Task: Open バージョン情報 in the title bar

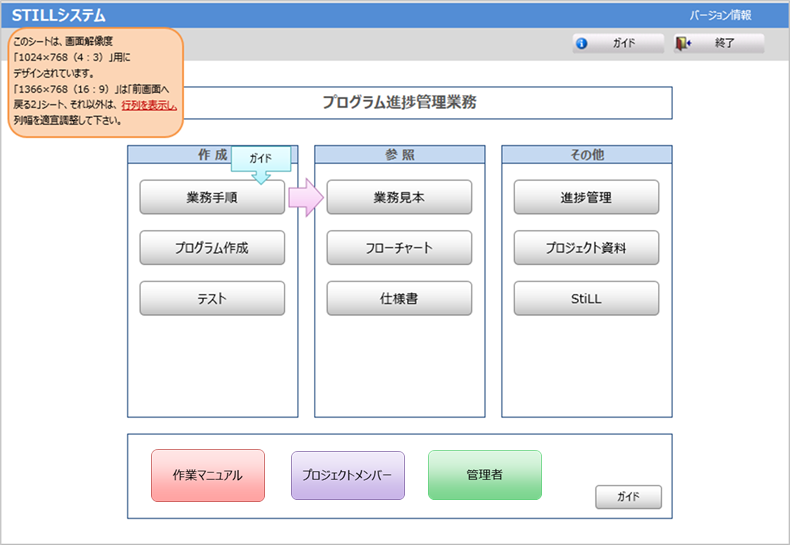Action: (x=720, y=15)
